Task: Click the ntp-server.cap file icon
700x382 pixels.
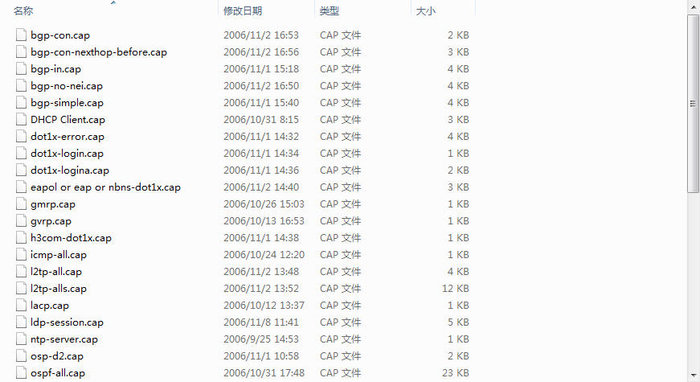Action: (21, 339)
